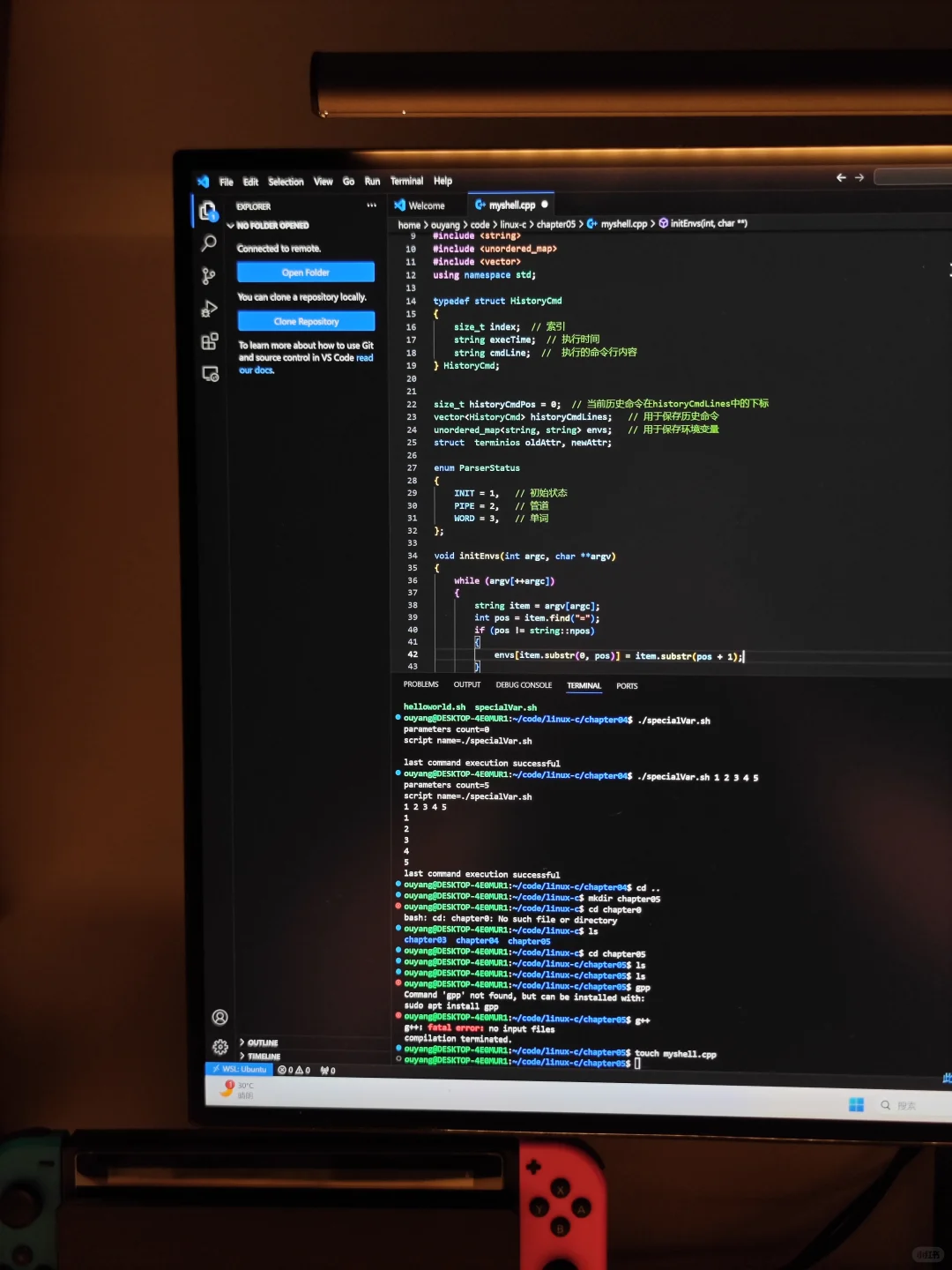
Task: Toggle the Explorer sidebar visibility
Action: pyautogui.click(x=209, y=212)
